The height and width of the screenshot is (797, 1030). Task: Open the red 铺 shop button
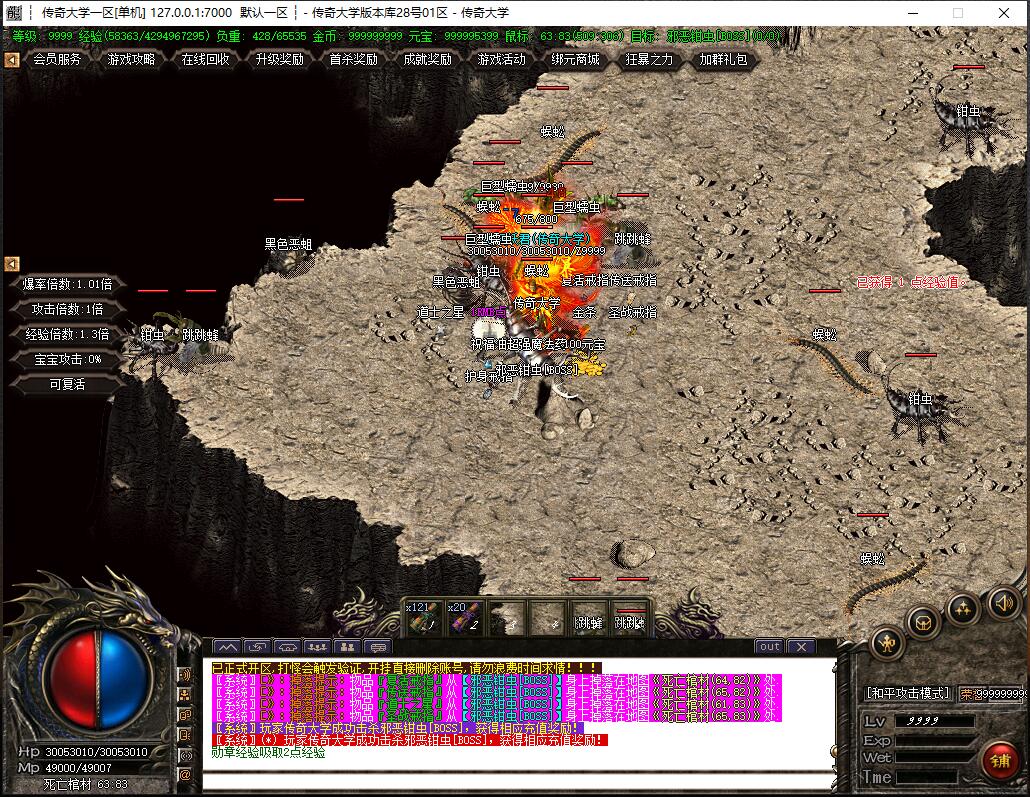pyautogui.click(x=1000, y=761)
